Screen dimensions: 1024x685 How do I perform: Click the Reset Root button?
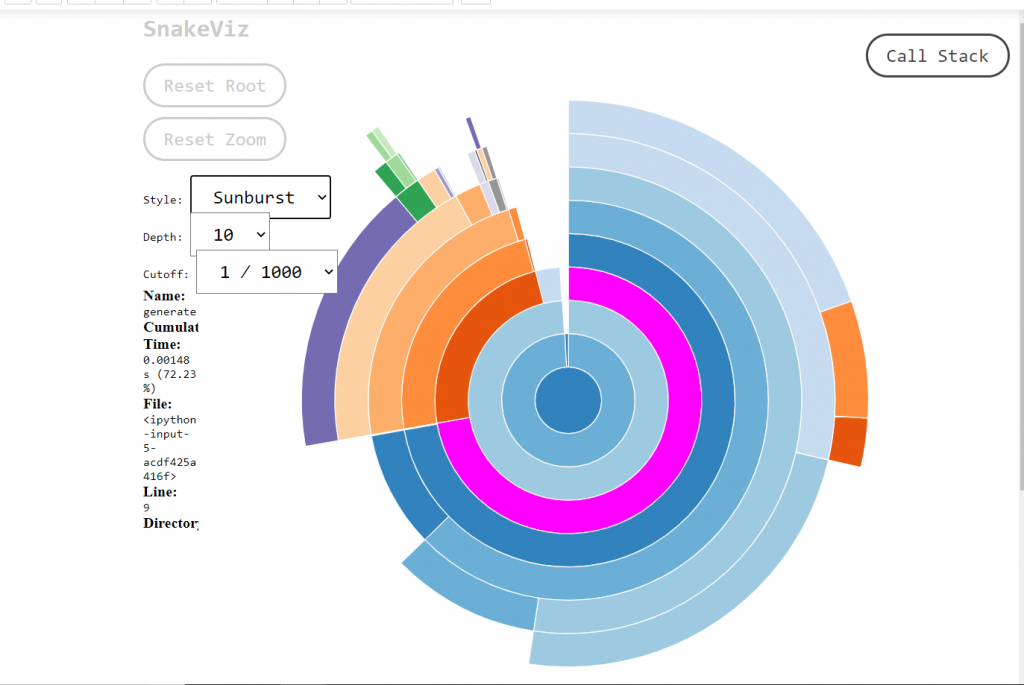tap(214, 85)
